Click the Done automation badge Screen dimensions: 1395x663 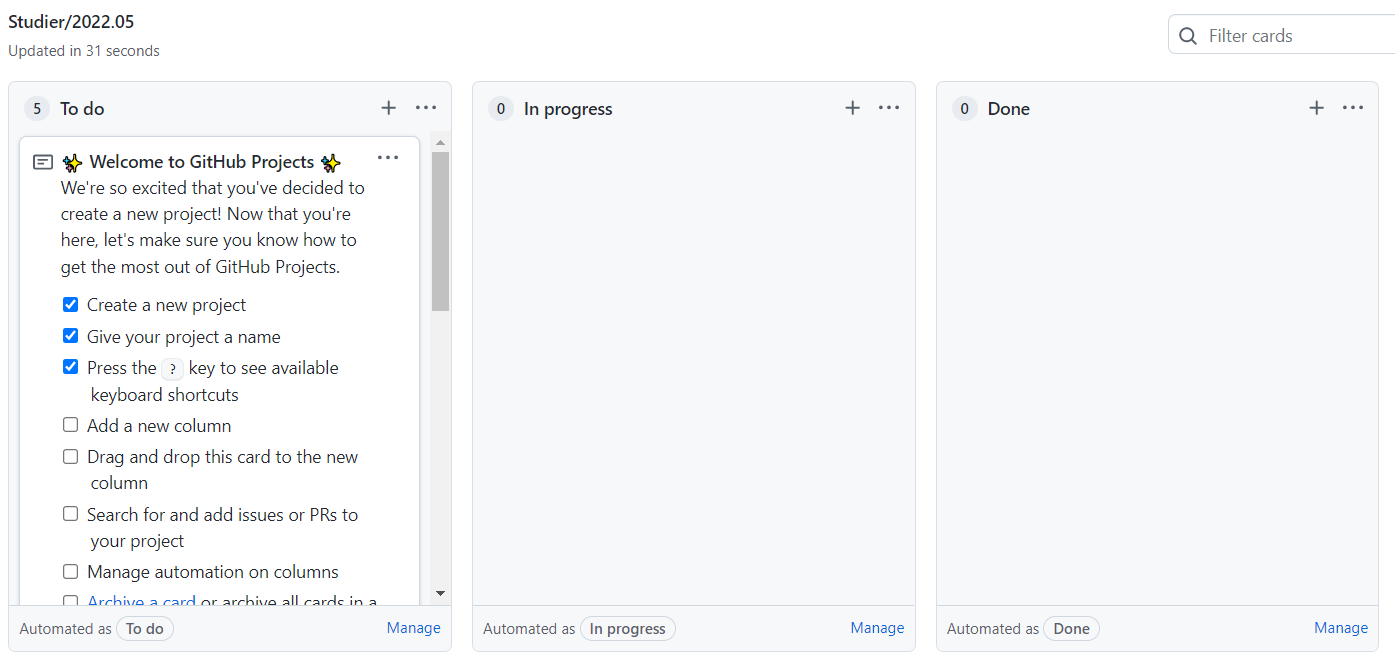[1071, 629]
